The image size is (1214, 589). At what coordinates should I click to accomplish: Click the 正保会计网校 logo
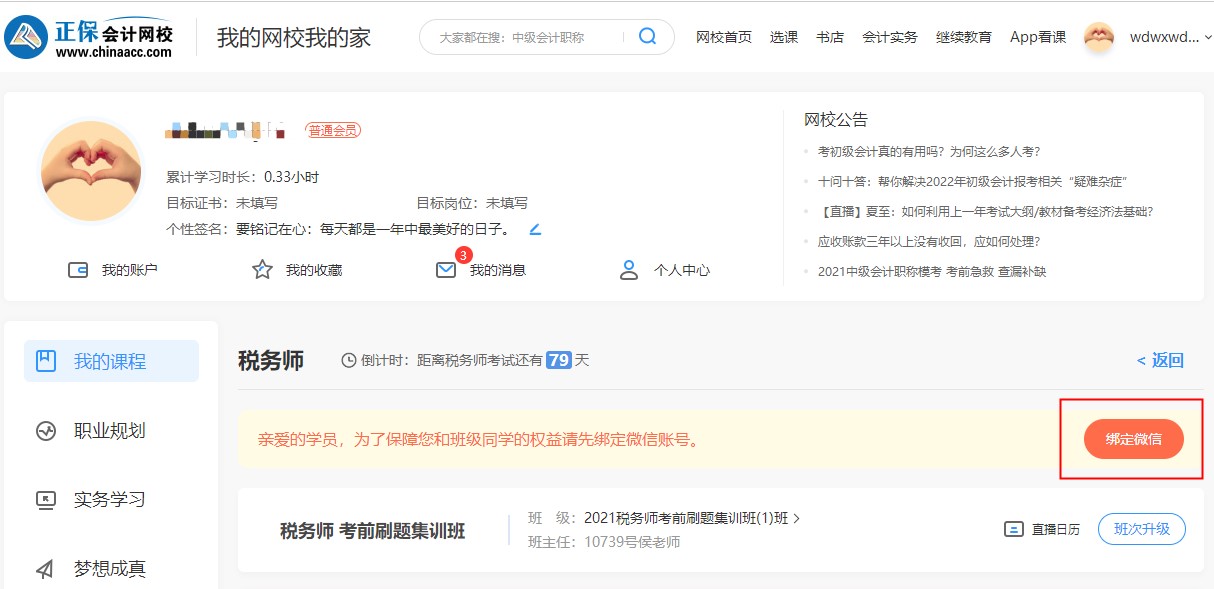[x=89, y=38]
